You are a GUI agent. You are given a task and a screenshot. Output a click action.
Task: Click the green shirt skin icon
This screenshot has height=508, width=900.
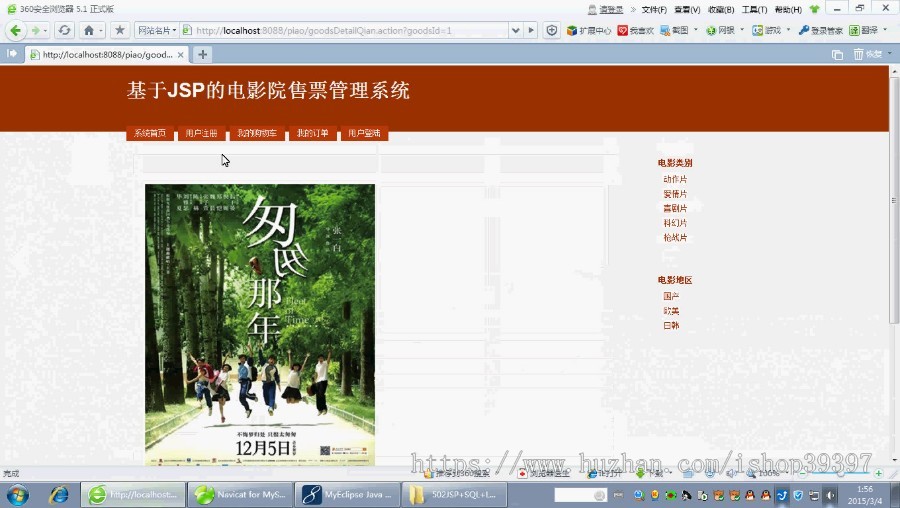[x=814, y=9]
